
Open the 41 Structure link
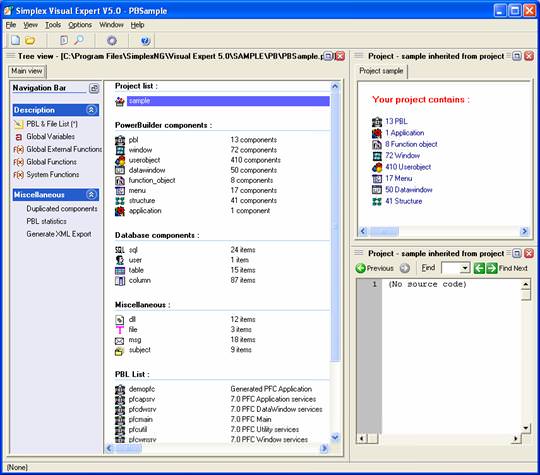coord(404,201)
